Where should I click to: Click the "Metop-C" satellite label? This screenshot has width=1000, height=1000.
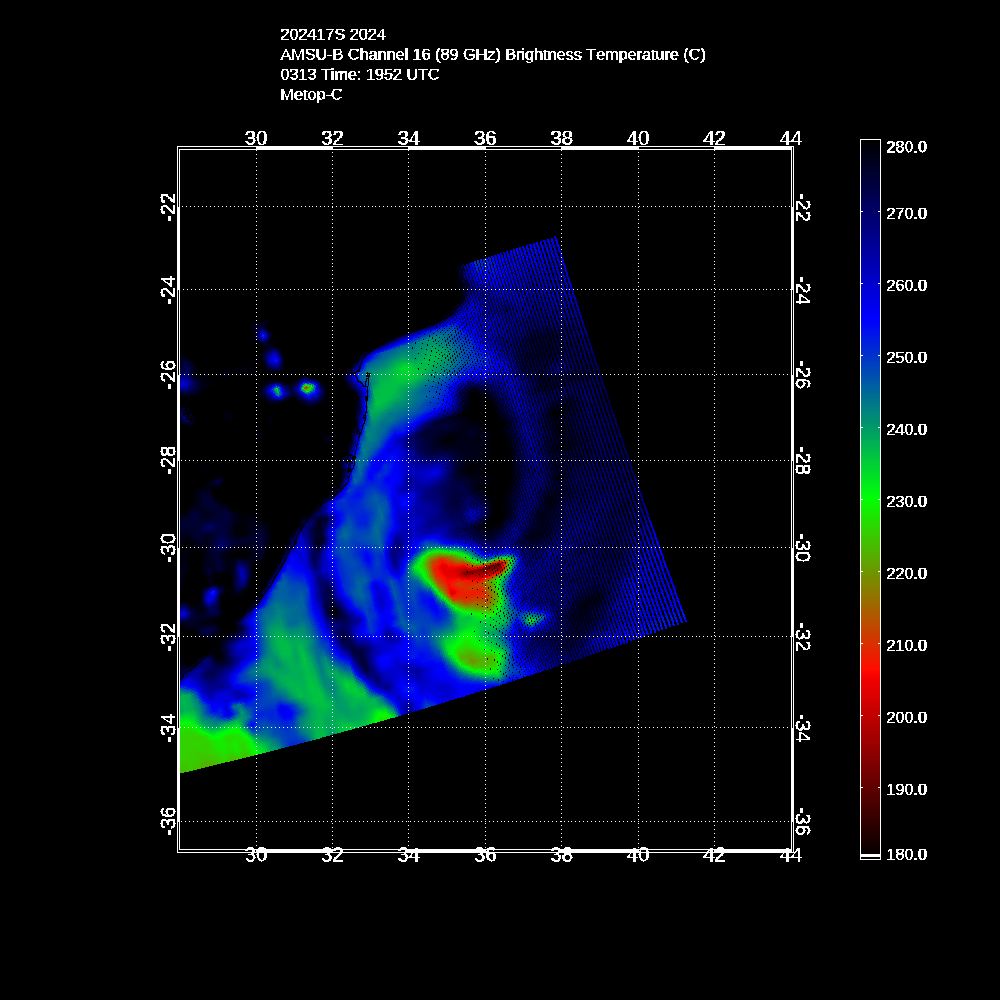click(x=311, y=94)
